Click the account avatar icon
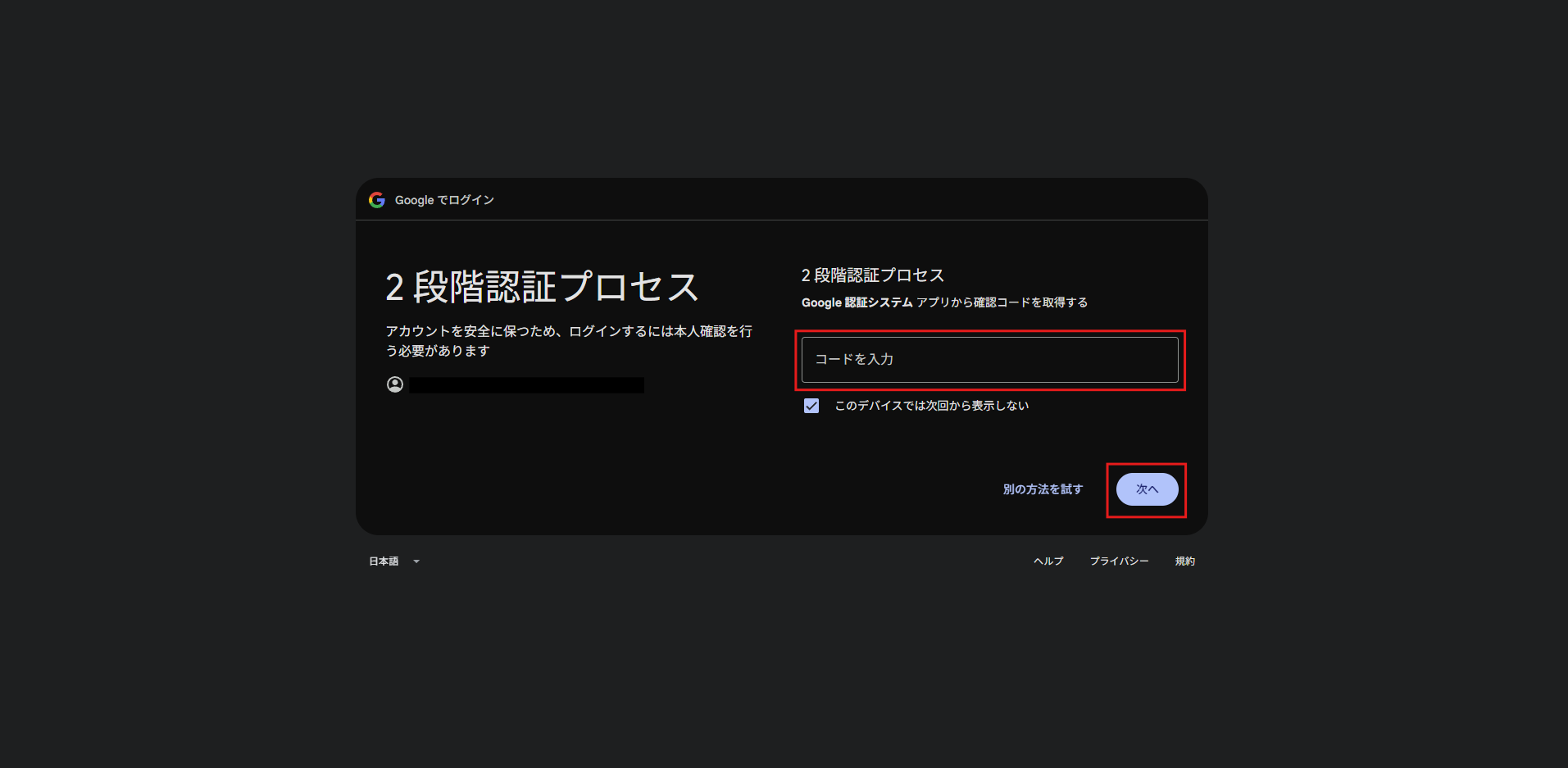The height and width of the screenshot is (768, 1568). (x=395, y=384)
